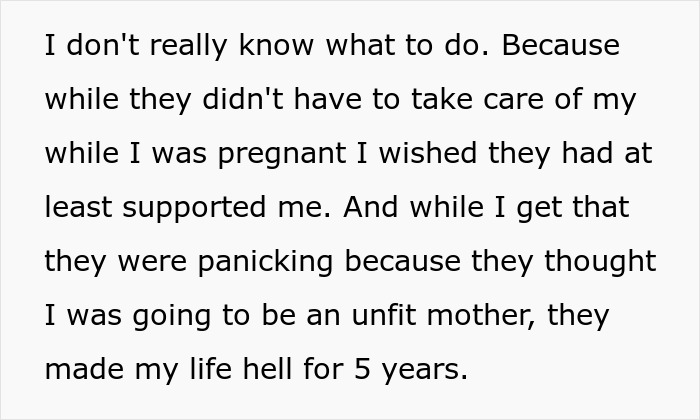700x420 pixels.
Task: Click the word "Because" in first line
Action: coord(561,45)
